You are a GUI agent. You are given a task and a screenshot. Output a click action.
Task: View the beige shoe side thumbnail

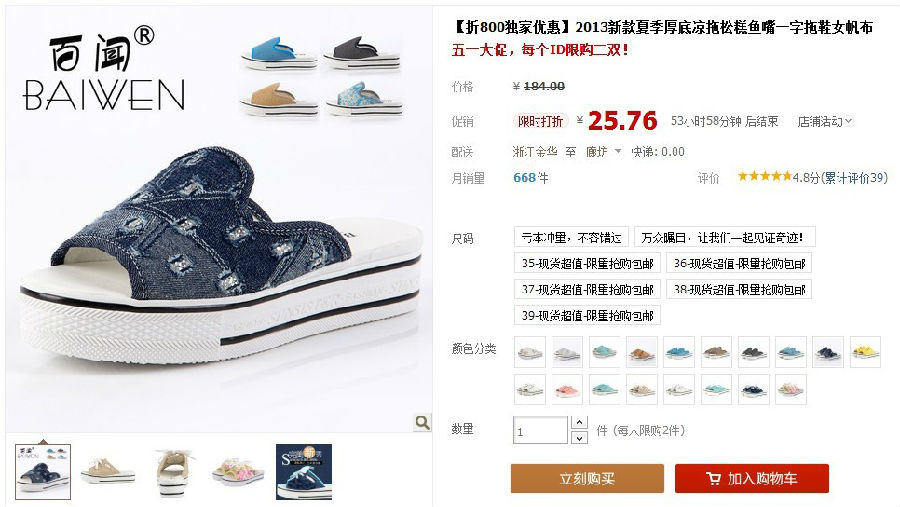point(107,471)
